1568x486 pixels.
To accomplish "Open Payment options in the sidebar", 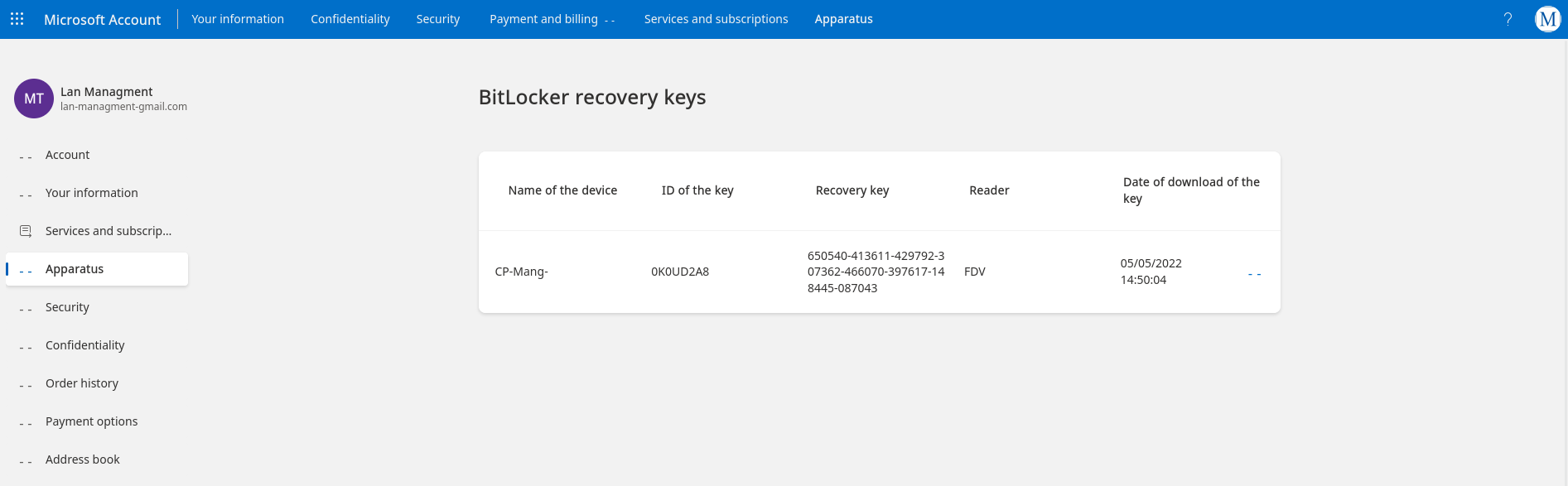I will click(x=97, y=421).
